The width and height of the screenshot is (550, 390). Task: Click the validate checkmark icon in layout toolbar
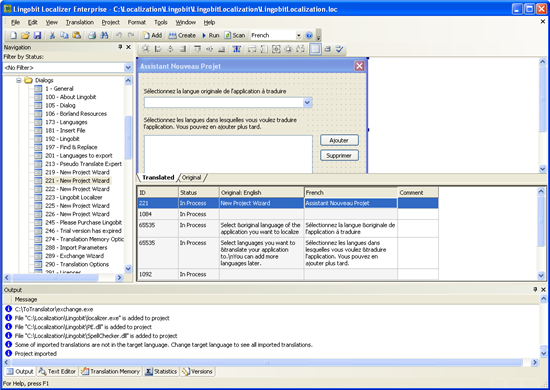click(339, 49)
